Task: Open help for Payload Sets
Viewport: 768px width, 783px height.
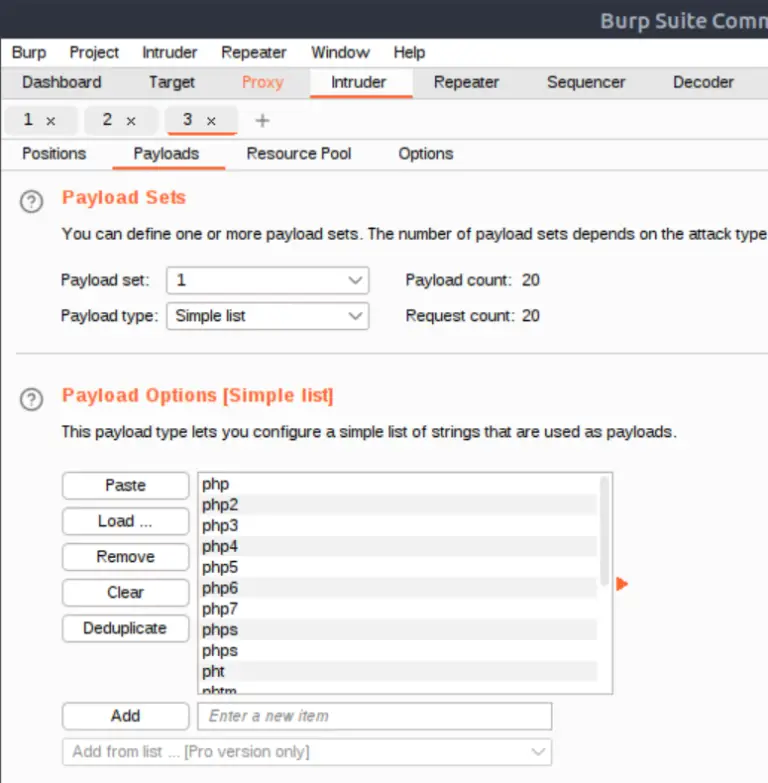Action: click(x=31, y=202)
